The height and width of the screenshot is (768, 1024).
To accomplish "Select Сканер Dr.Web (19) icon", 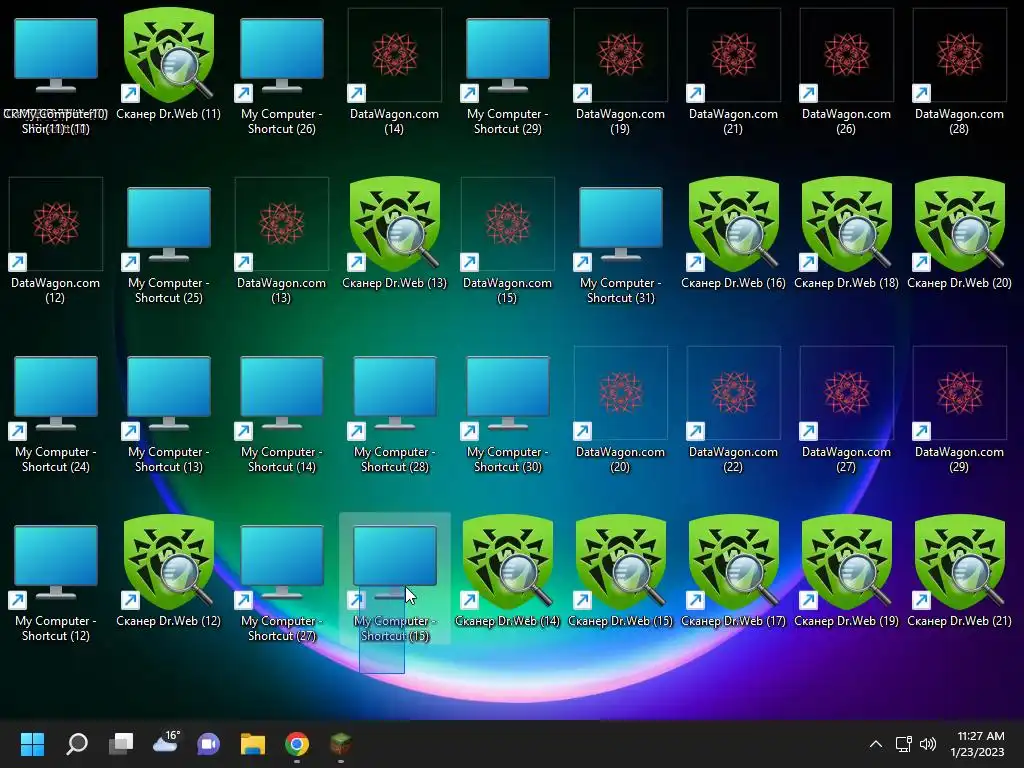I will point(846,571).
